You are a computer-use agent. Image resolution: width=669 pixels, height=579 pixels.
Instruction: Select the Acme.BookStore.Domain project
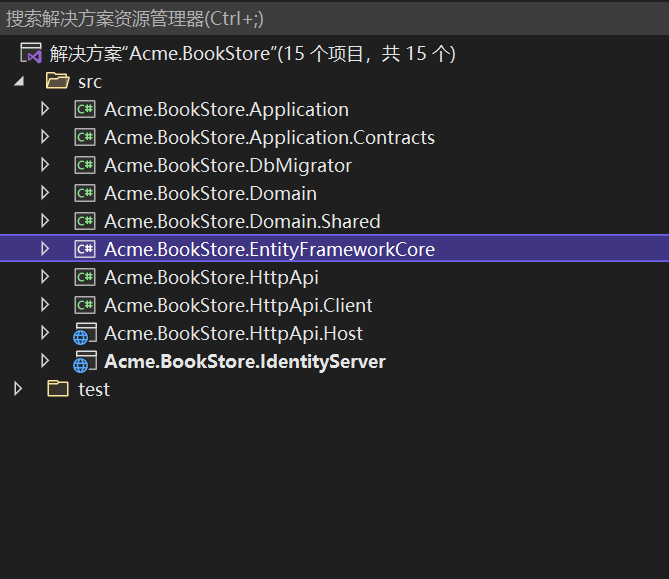(x=210, y=193)
